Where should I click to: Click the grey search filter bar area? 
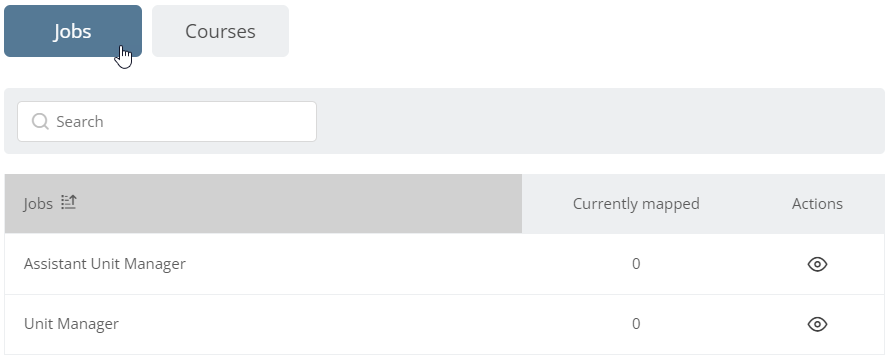(599, 121)
